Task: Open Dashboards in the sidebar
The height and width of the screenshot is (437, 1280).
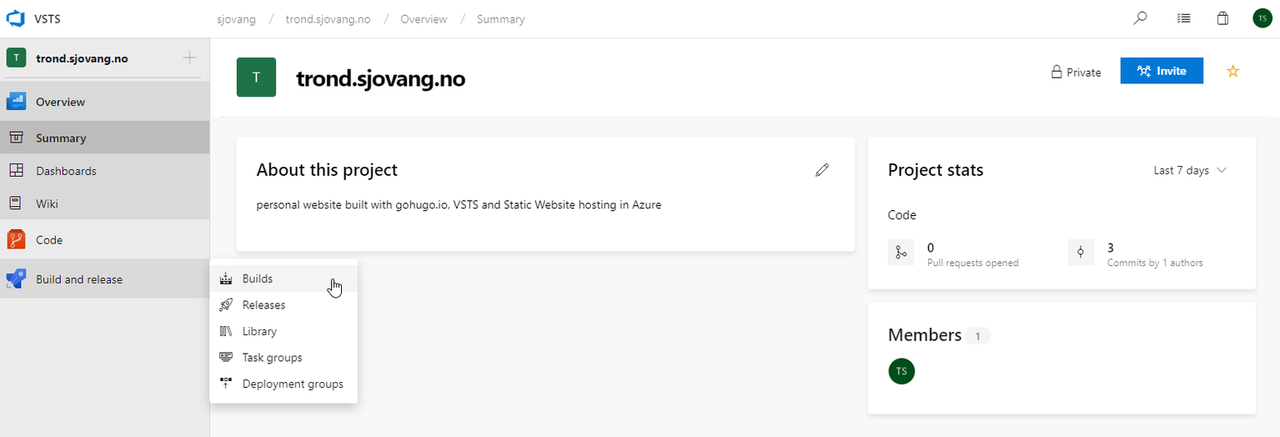Action: click(105, 171)
